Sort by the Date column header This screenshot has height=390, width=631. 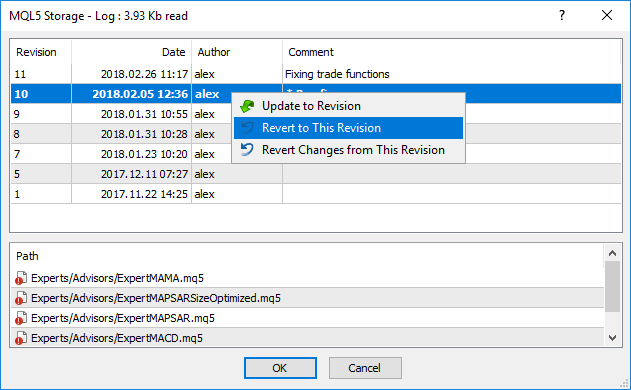[132, 52]
